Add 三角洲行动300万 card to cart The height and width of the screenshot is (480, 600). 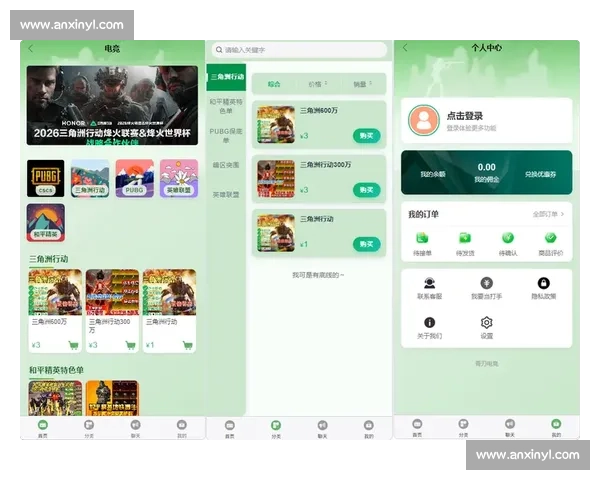(130, 345)
